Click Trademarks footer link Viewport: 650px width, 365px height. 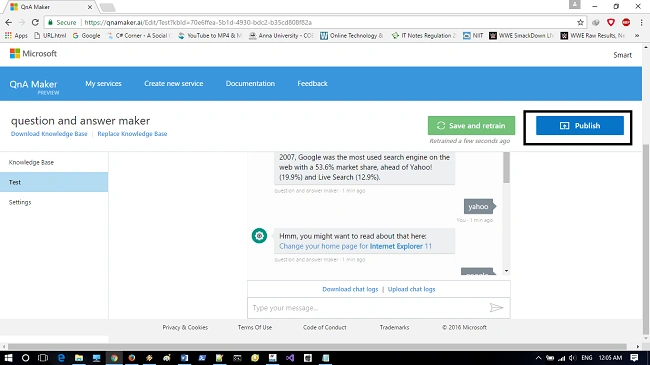click(x=394, y=327)
